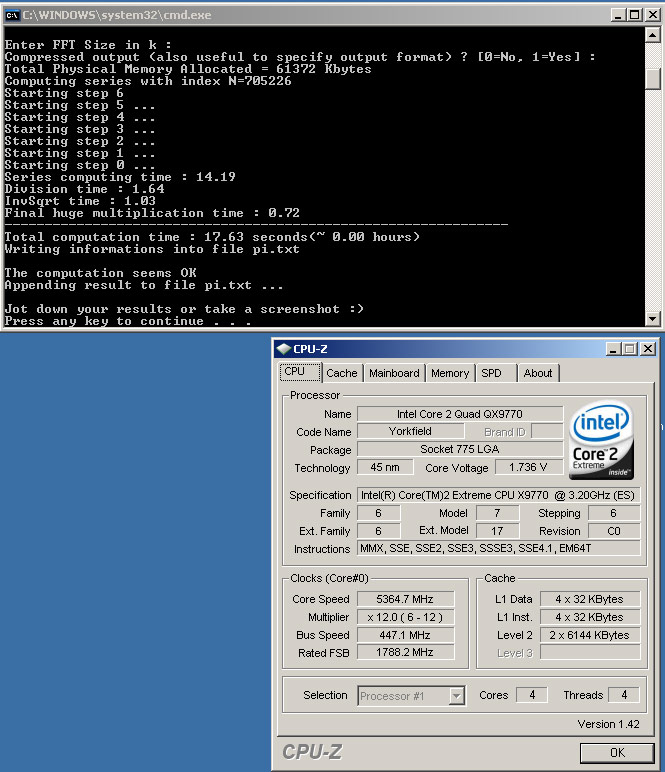Close the cmd.exe window

point(653,15)
